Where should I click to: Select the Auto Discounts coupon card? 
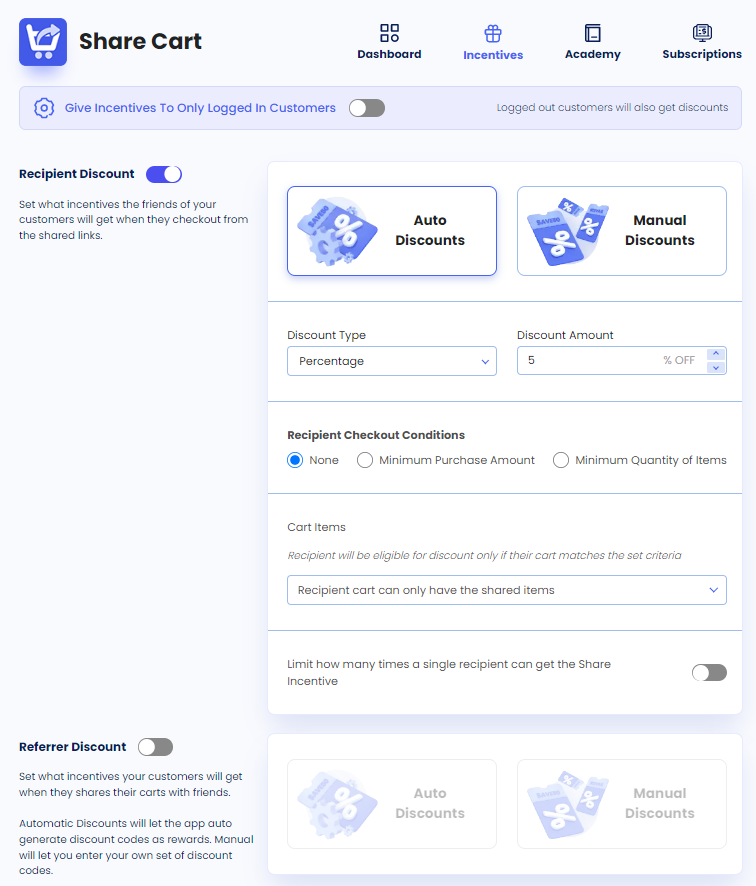coord(391,231)
